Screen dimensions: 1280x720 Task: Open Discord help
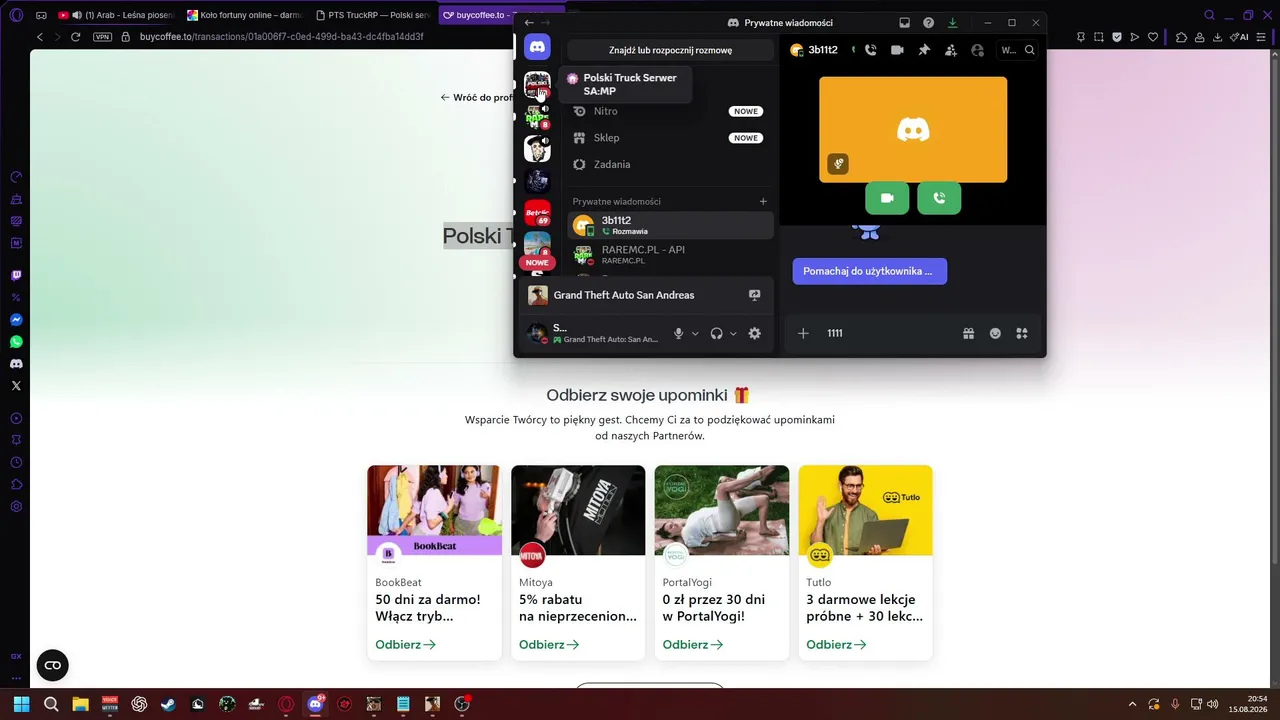(x=929, y=23)
